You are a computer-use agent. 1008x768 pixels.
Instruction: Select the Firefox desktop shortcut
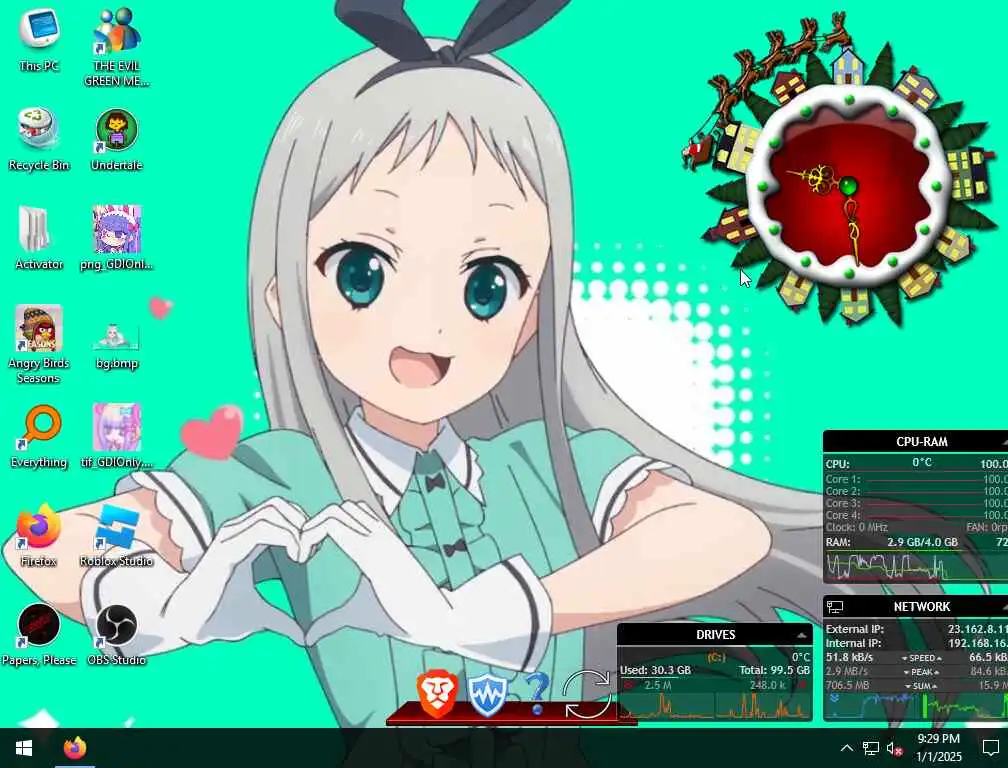point(39,535)
